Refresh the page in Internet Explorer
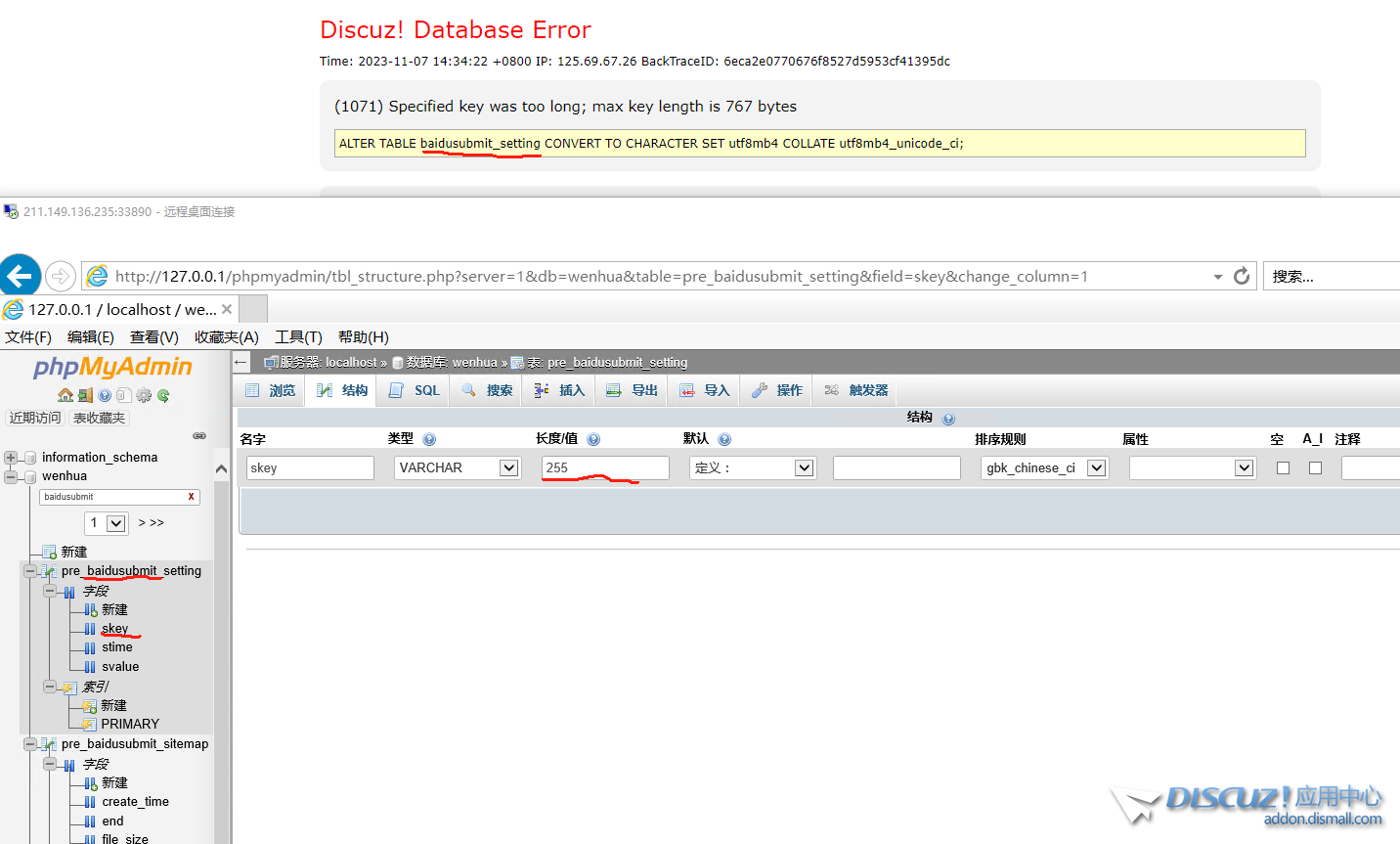This screenshot has width=1400, height=844. [1242, 276]
